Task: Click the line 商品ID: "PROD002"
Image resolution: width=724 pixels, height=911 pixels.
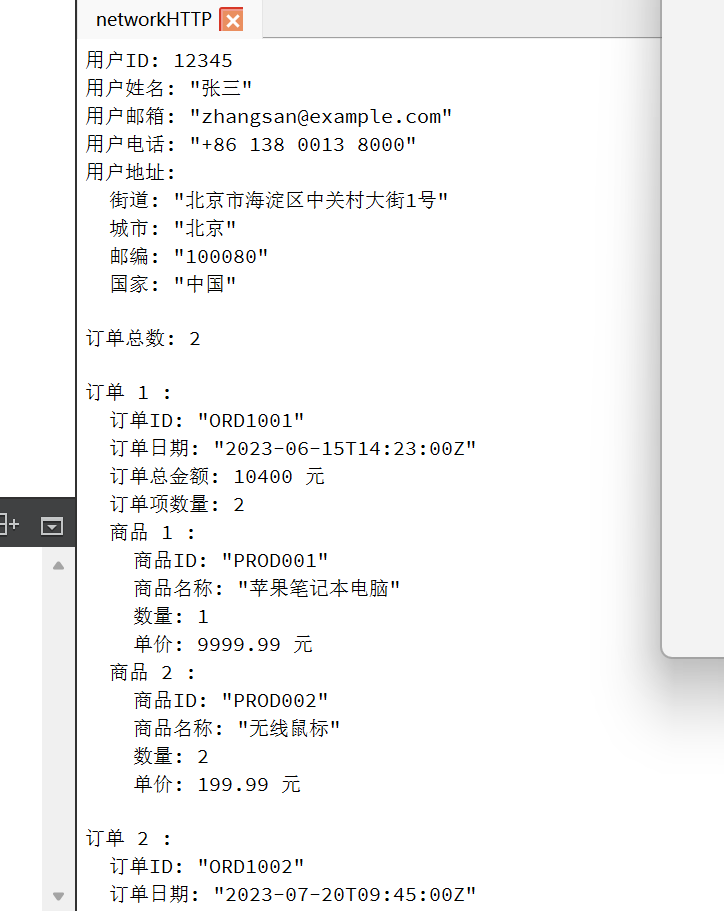Action: click(231, 700)
